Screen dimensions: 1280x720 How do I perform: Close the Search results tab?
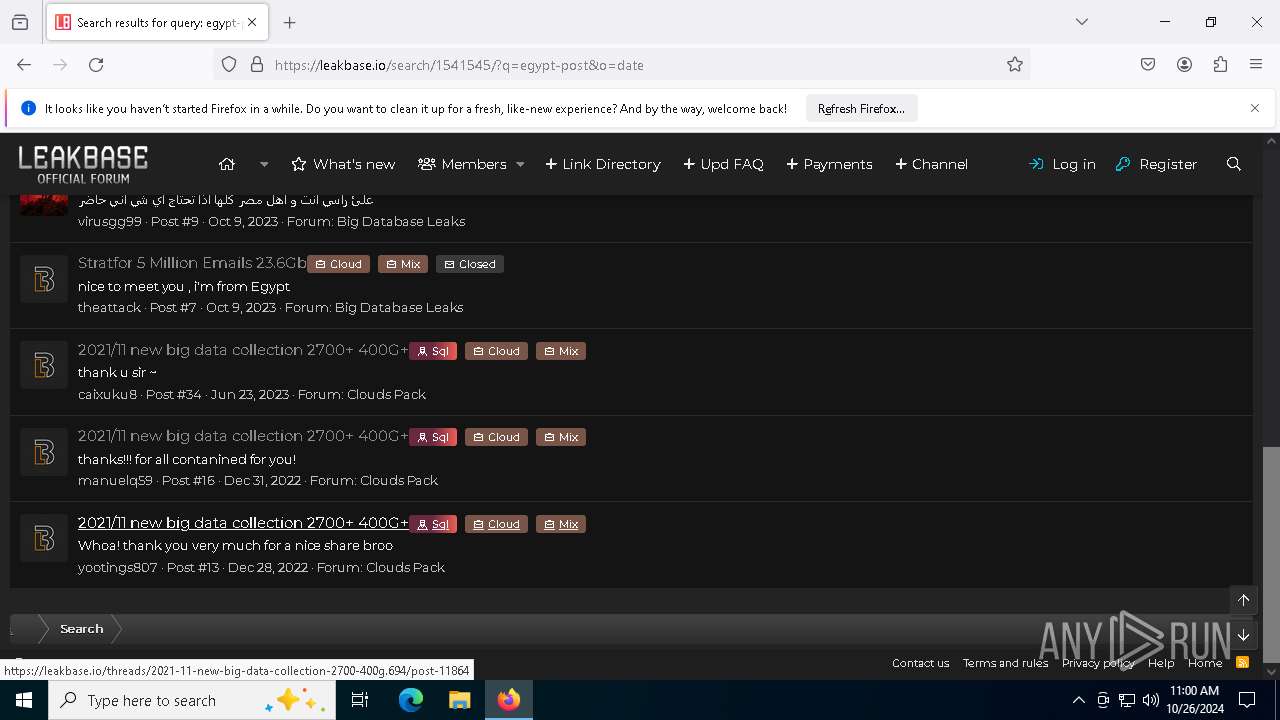pos(252,22)
